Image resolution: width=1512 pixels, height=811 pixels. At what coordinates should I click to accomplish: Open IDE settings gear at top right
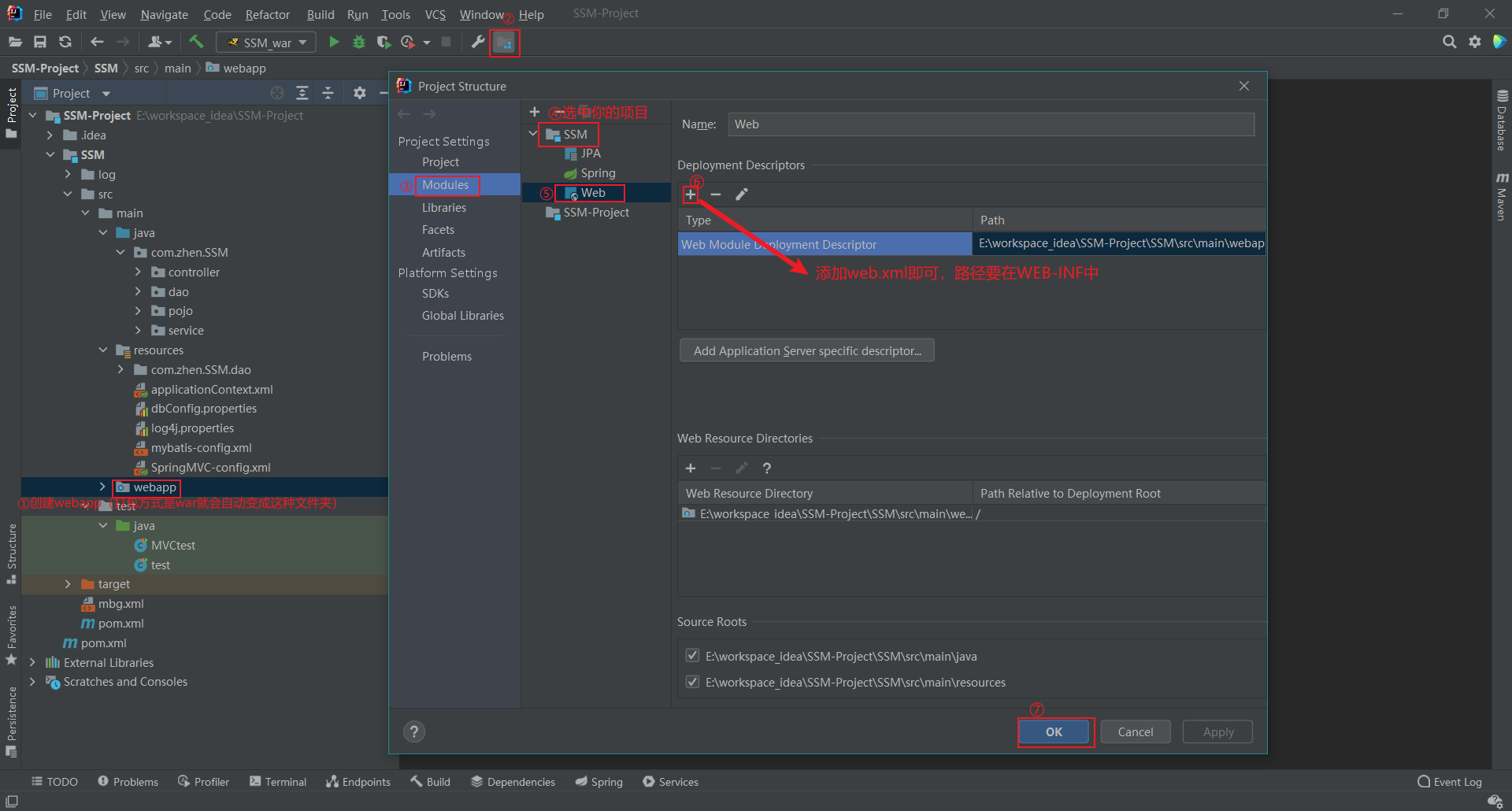[1475, 42]
